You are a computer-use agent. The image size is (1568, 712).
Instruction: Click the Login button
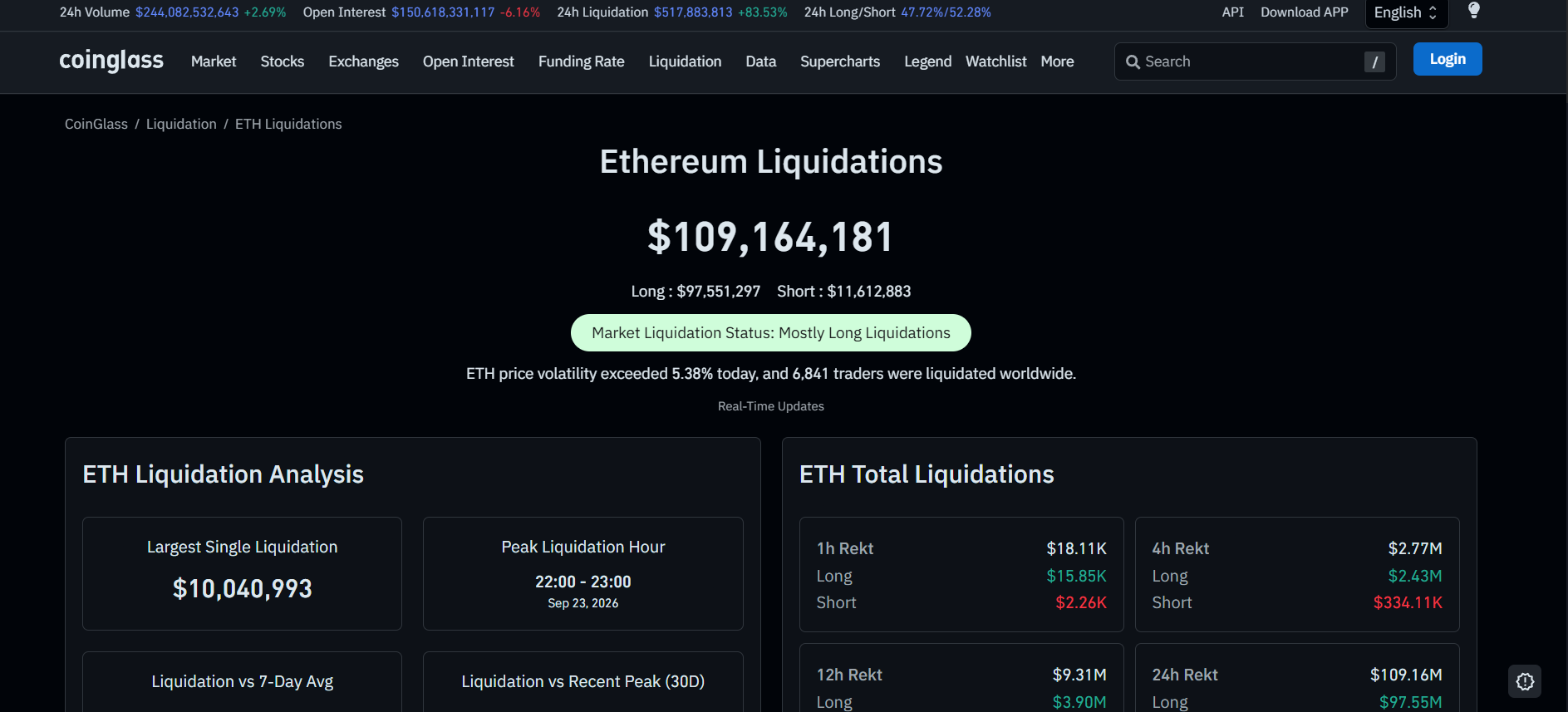coord(1448,59)
